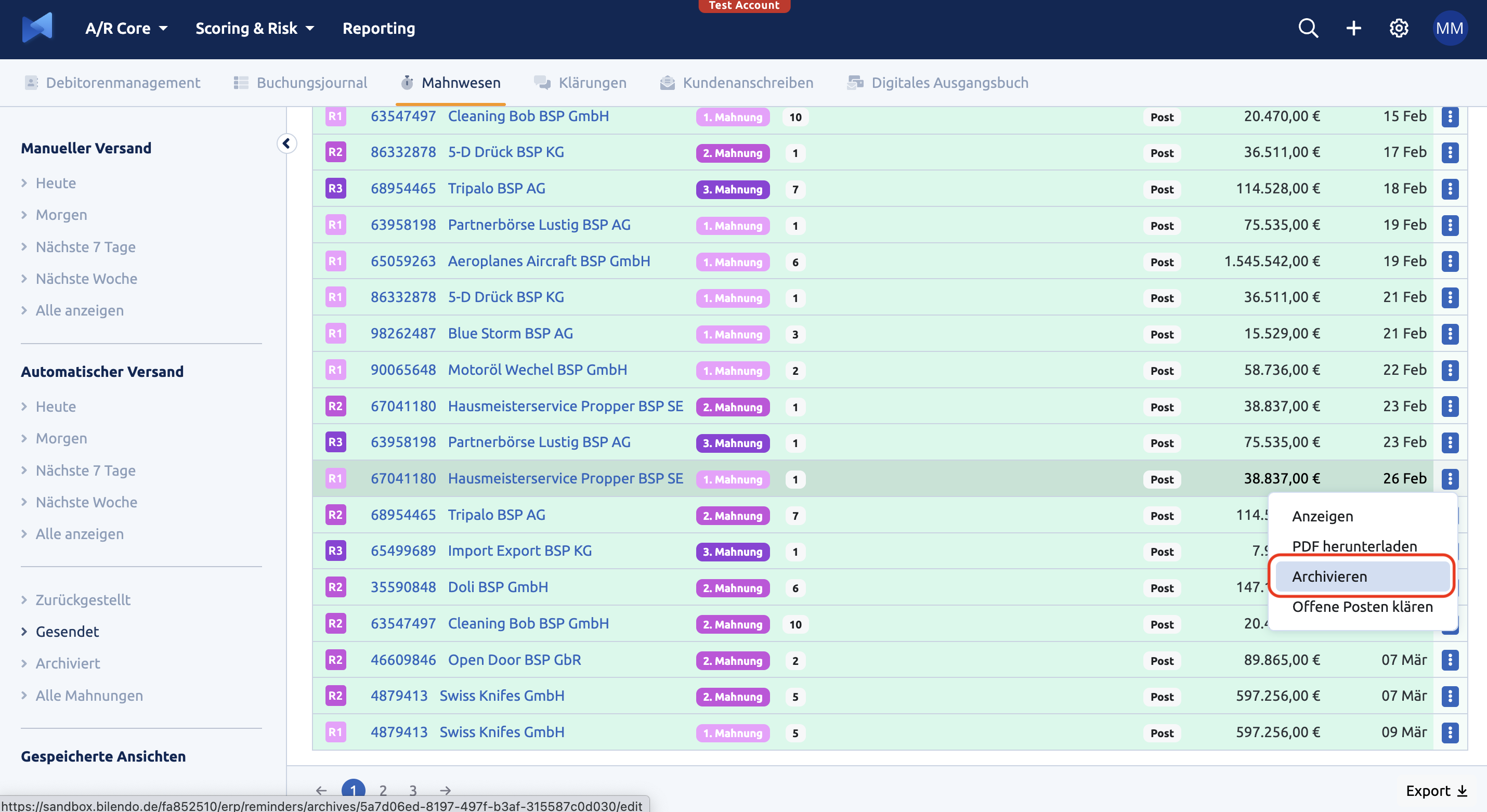Click the 3. Mahnung badge for Tripalo BSP AG

(733, 189)
